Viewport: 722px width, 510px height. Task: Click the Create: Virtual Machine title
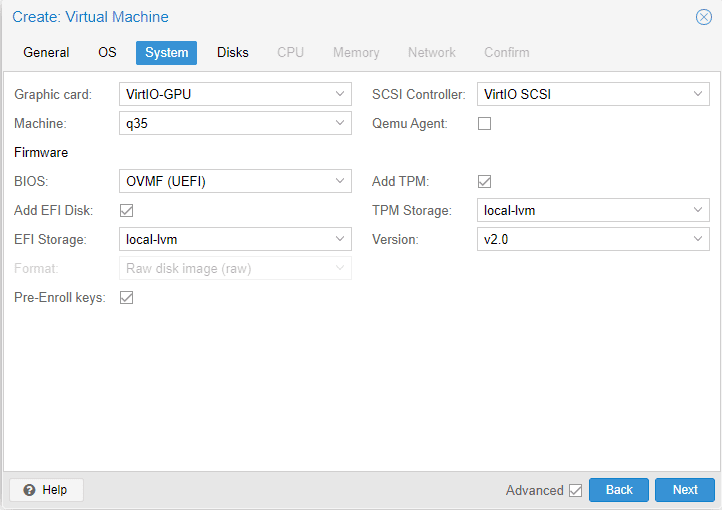90,17
